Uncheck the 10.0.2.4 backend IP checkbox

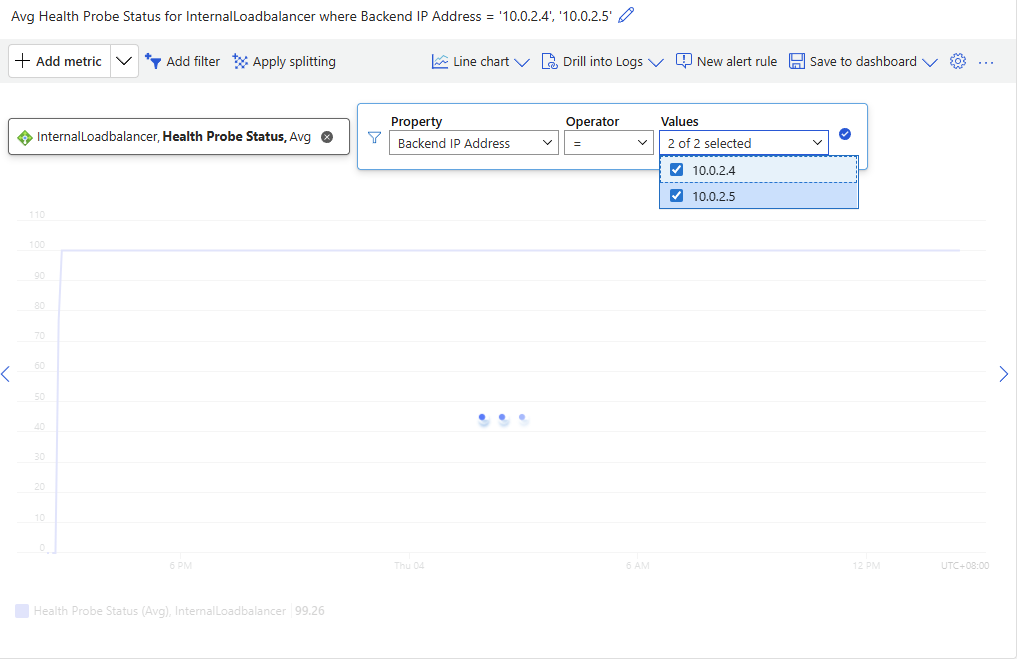coord(677,170)
